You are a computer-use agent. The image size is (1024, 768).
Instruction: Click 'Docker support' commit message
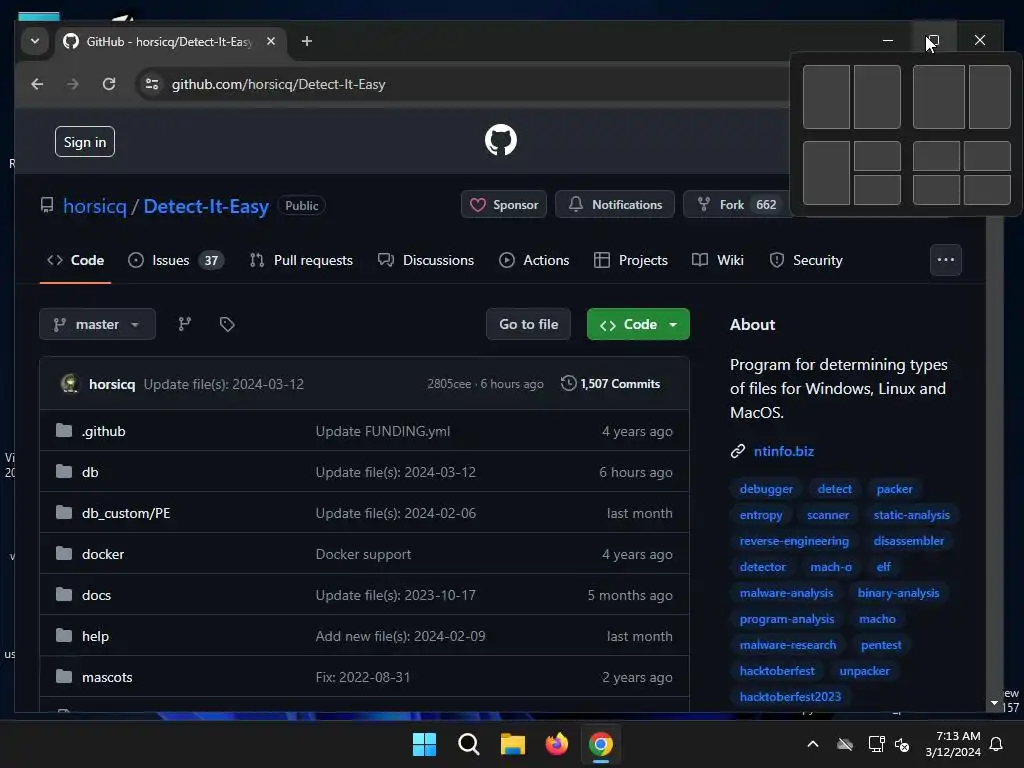coord(363,554)
